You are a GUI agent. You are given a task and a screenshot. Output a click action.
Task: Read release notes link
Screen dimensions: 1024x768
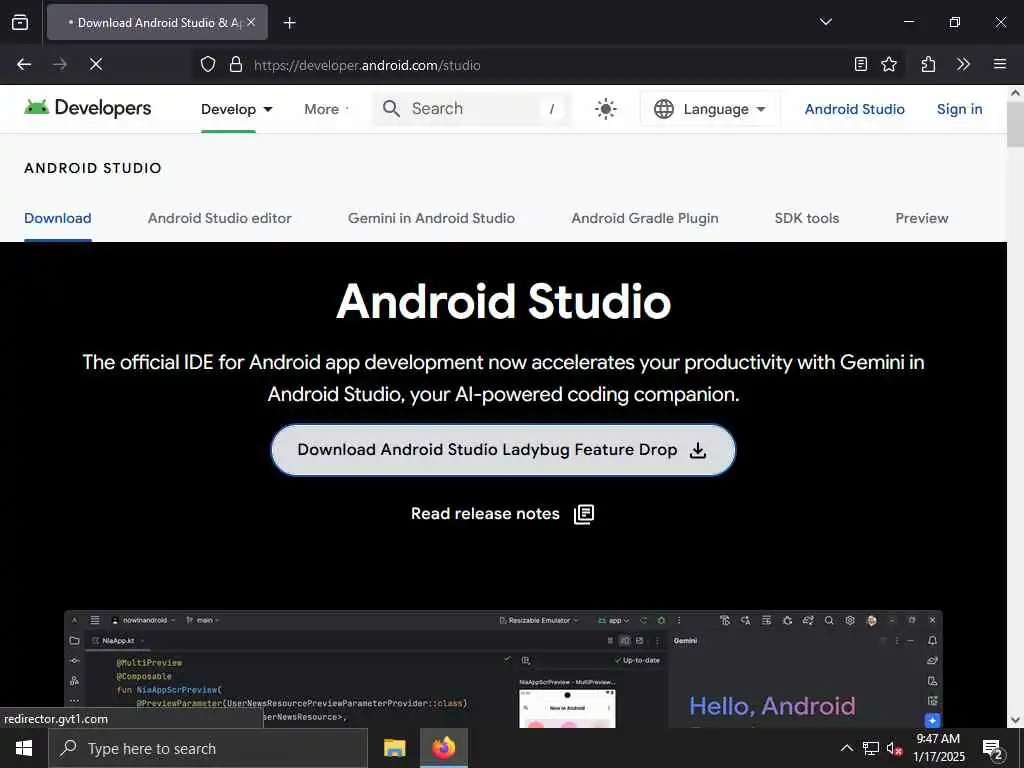[485, 514]
